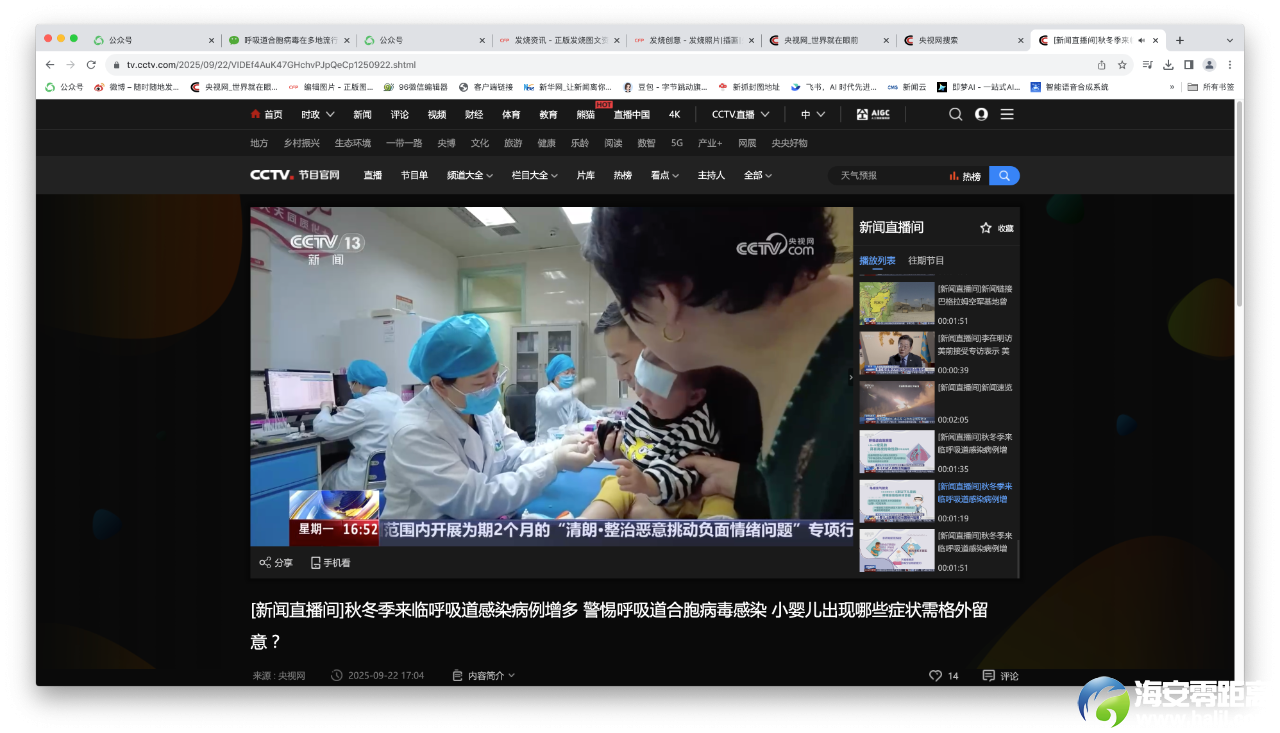Expand the 内容简介 description section
Screen dimensions: 1280x733
coord(483,676)
